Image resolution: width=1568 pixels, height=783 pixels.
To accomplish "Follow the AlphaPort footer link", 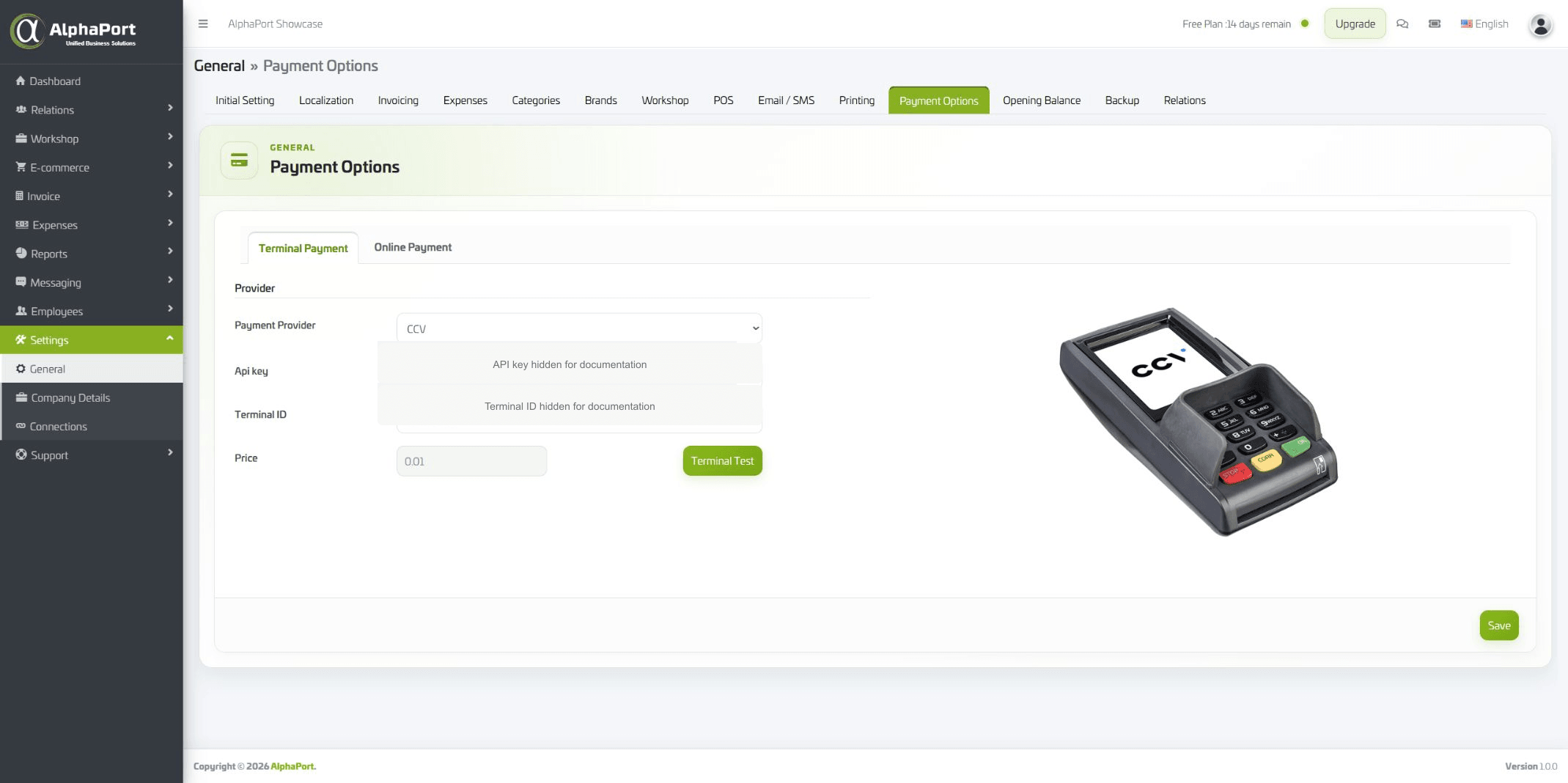I will [x=293, y=766].
